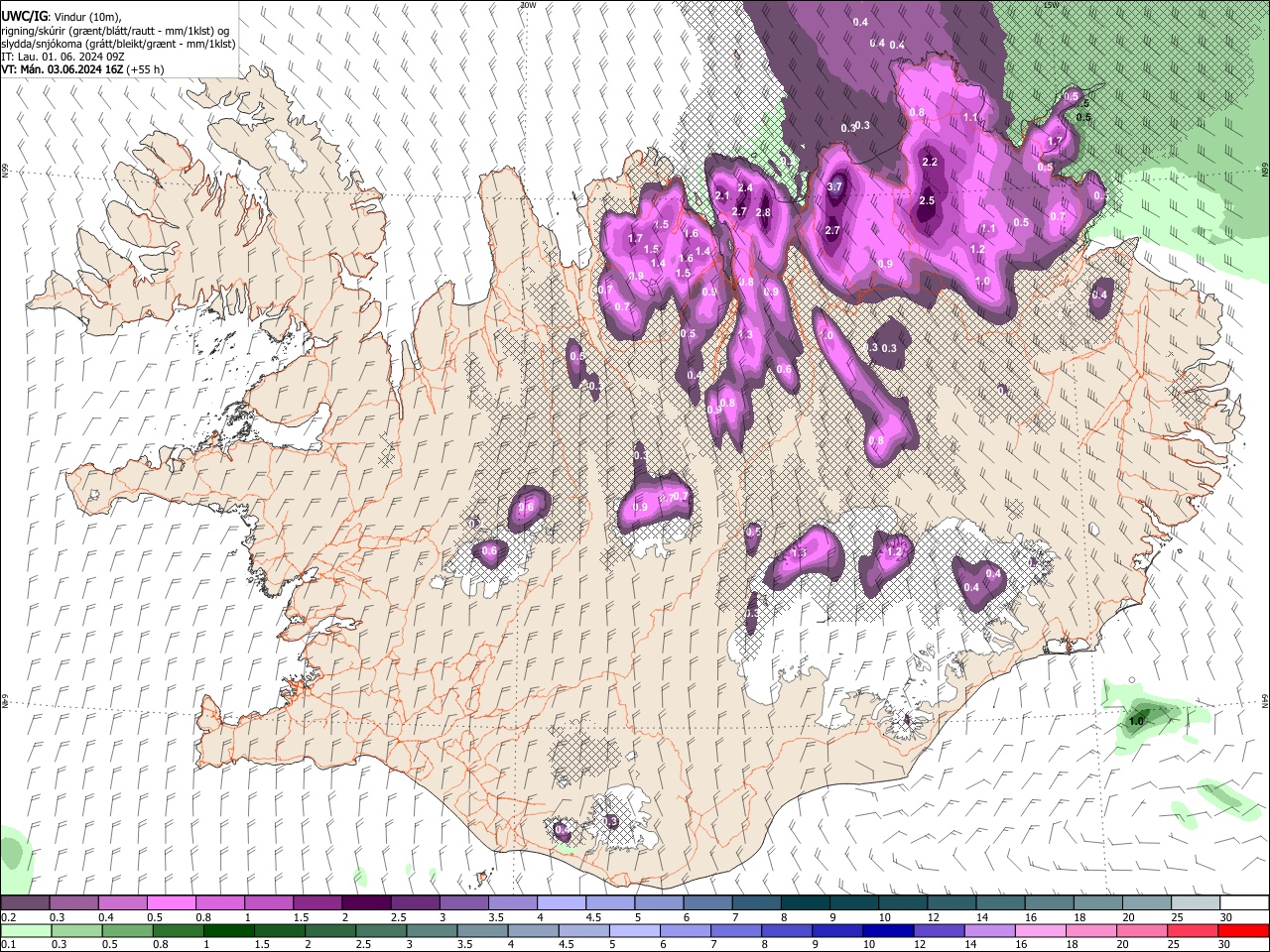
Task: Click the 2.1 snowfall value on the map
Action: [x=722, y=196]
